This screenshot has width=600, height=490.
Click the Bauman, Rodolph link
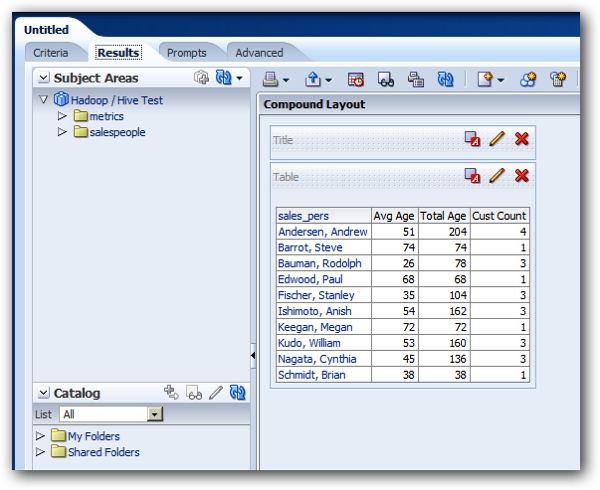(320, 263)
